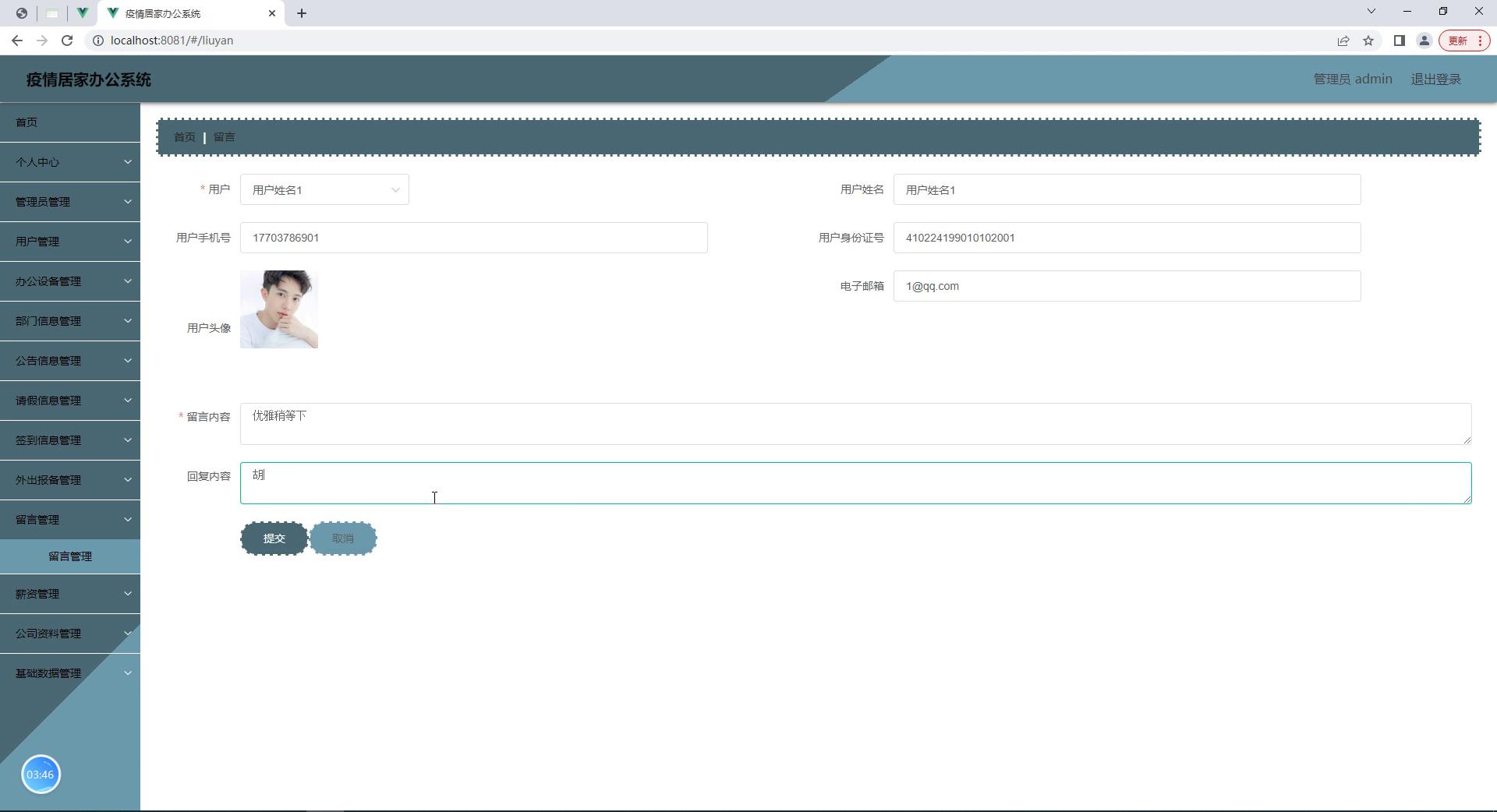Expand the 个人中心 menu
The width and height of the screenshot is (1497, 812).
(x=70, y=162)
